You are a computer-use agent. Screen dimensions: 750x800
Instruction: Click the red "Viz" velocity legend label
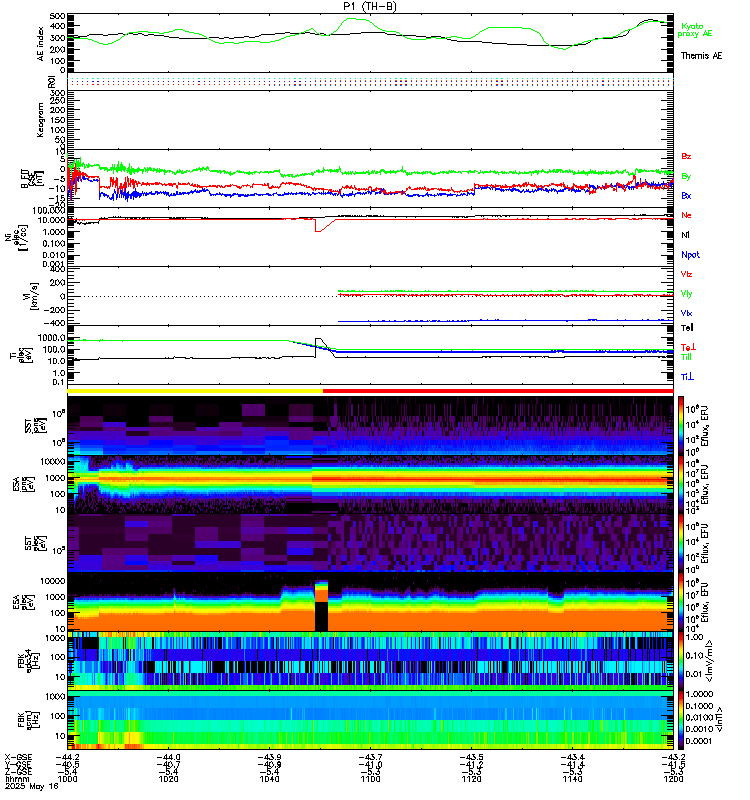click(686, 274)
